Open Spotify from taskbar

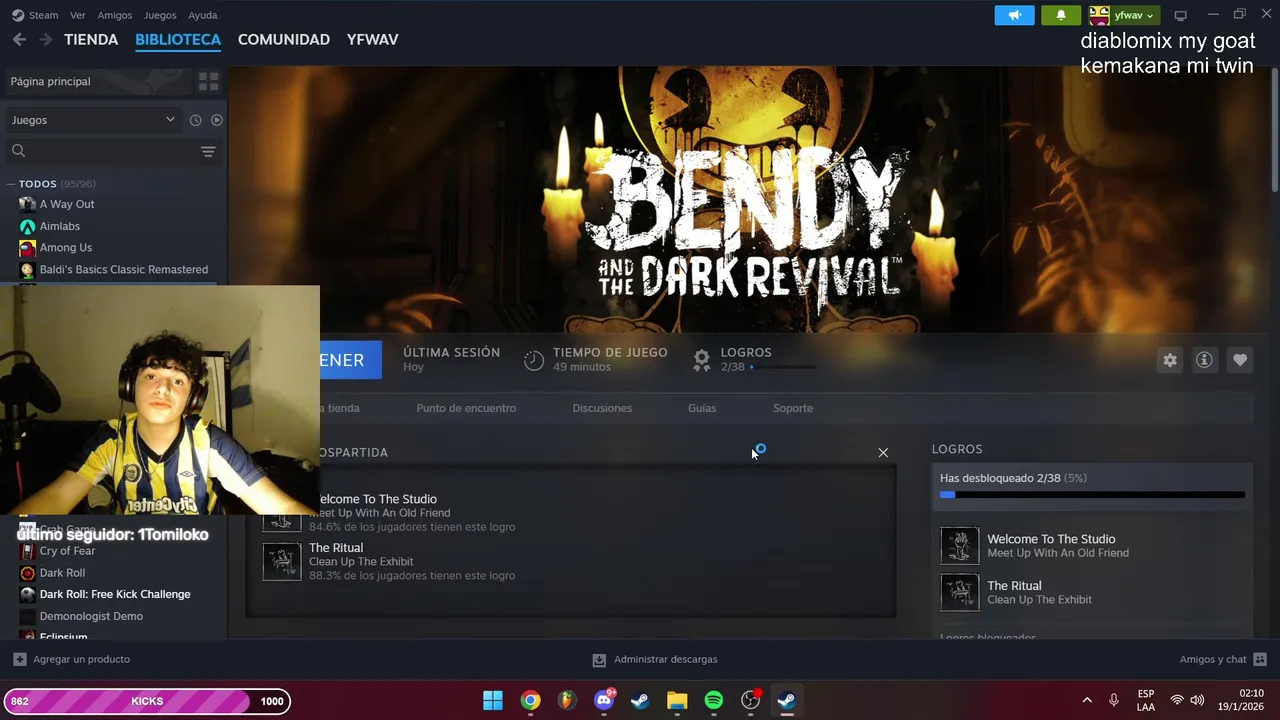[x=714, y=701]
